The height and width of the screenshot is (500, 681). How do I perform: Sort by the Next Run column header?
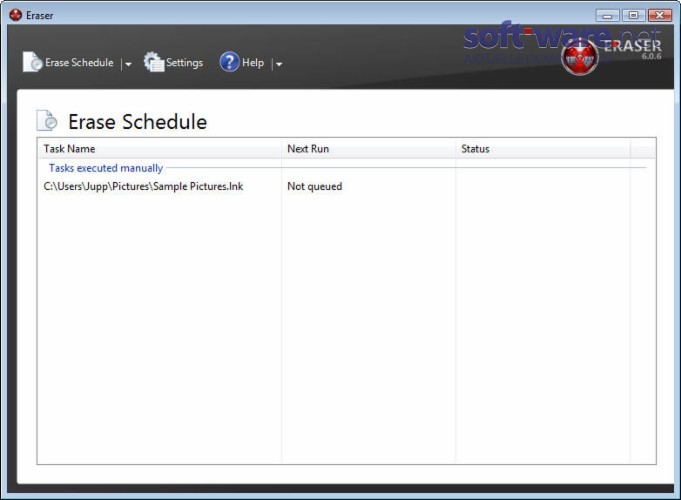(x=368, y=149)
